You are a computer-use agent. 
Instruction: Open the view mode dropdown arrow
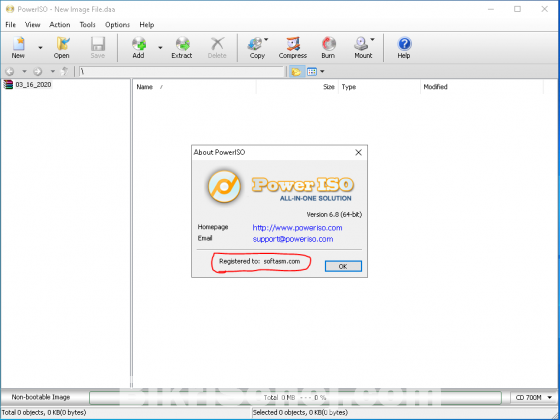pyautogui.click(x=322, y=72)
